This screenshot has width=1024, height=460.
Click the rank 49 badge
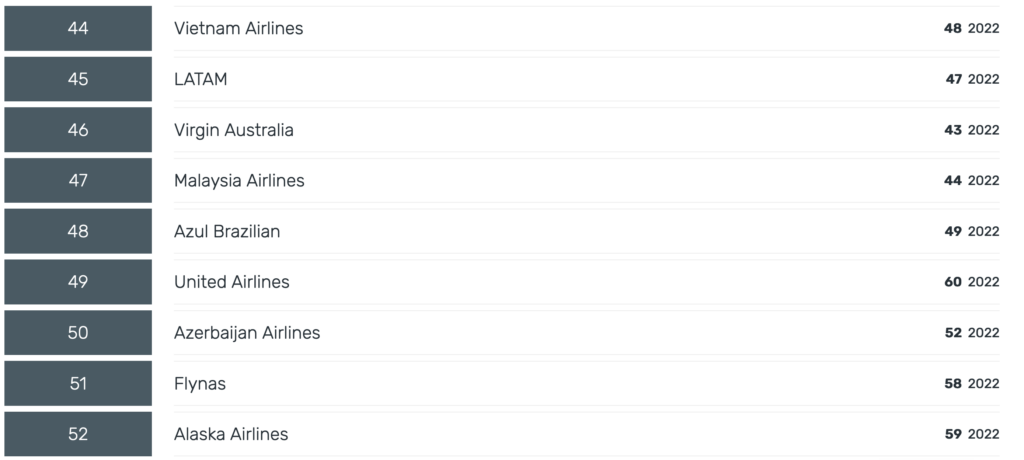(x=78, y=282)
